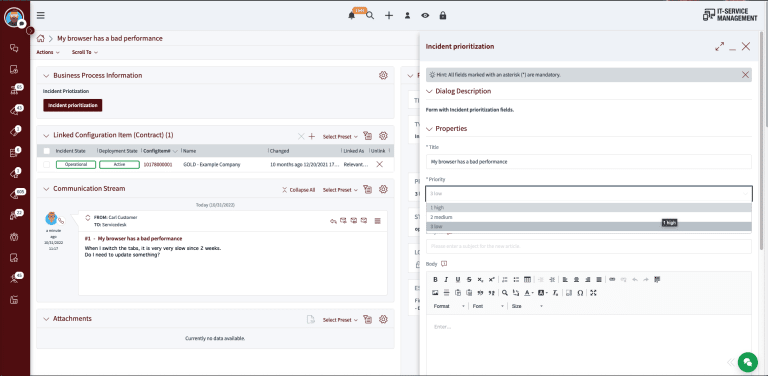Collapse the Dialog Description section
The height and width of the screenshot is (376, 768).
430,91
